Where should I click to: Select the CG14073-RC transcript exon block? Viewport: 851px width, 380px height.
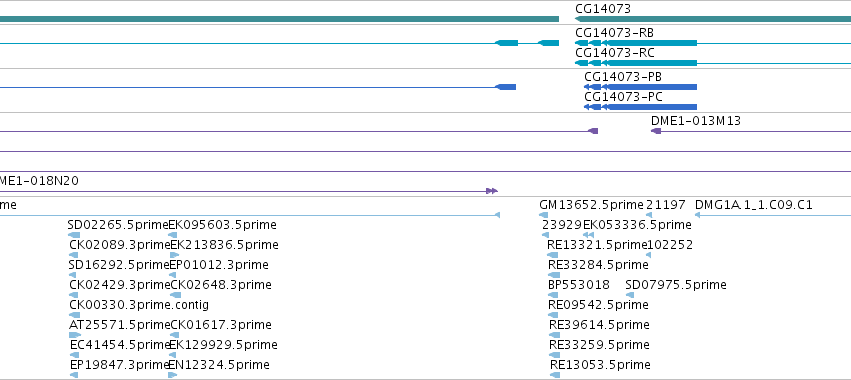pos(651,64)
